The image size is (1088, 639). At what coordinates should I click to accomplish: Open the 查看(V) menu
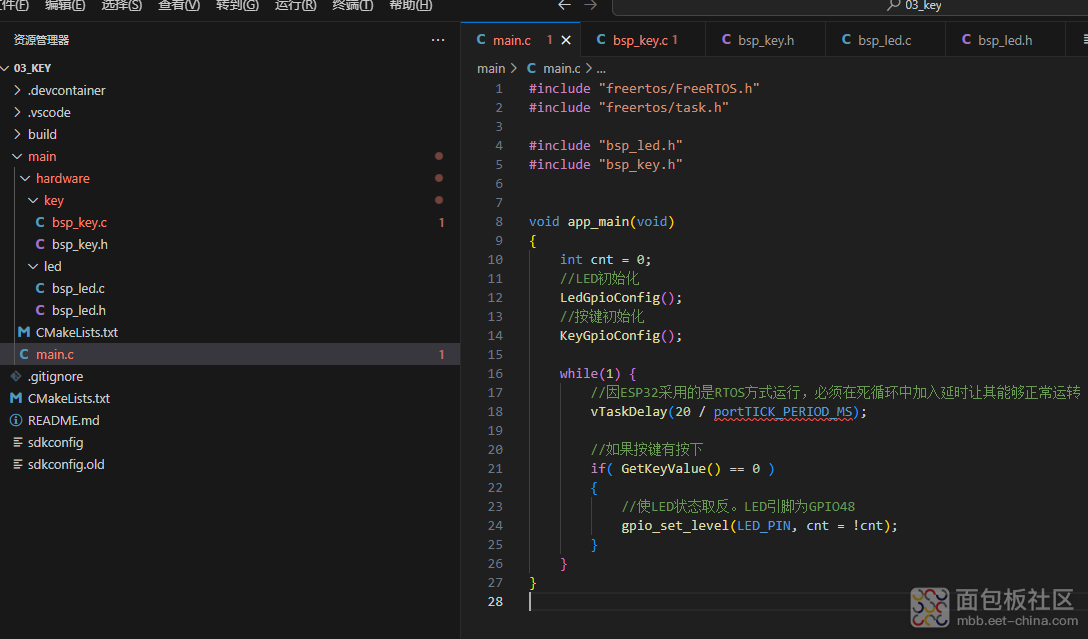[179, 6]
